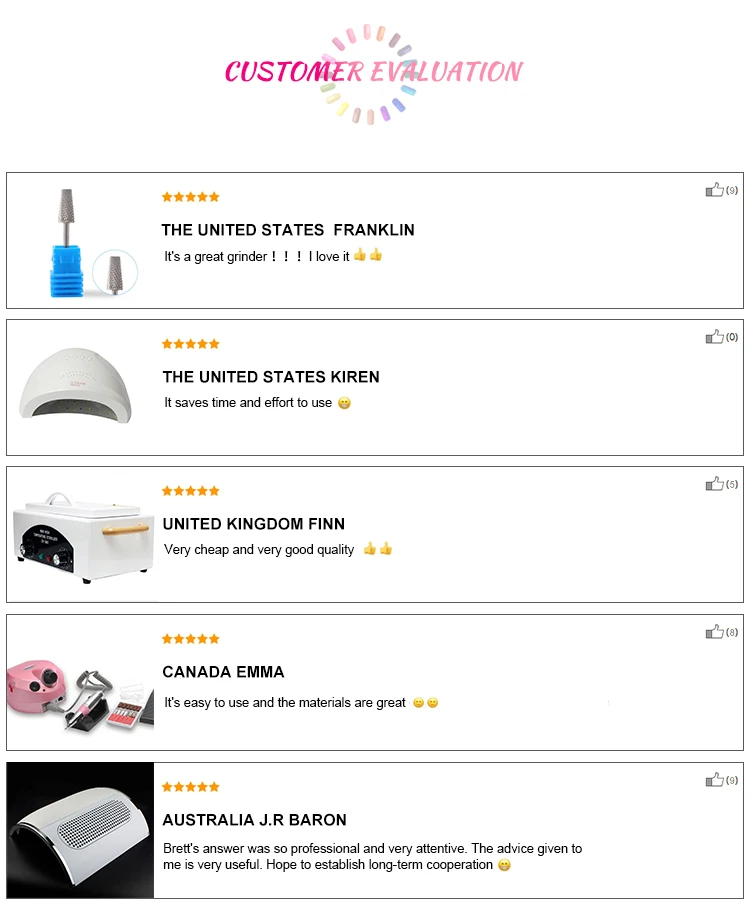Click star rating on Emma's review
Image resolution: width=750 pixels, height=907 pixels.
(190, 639)
